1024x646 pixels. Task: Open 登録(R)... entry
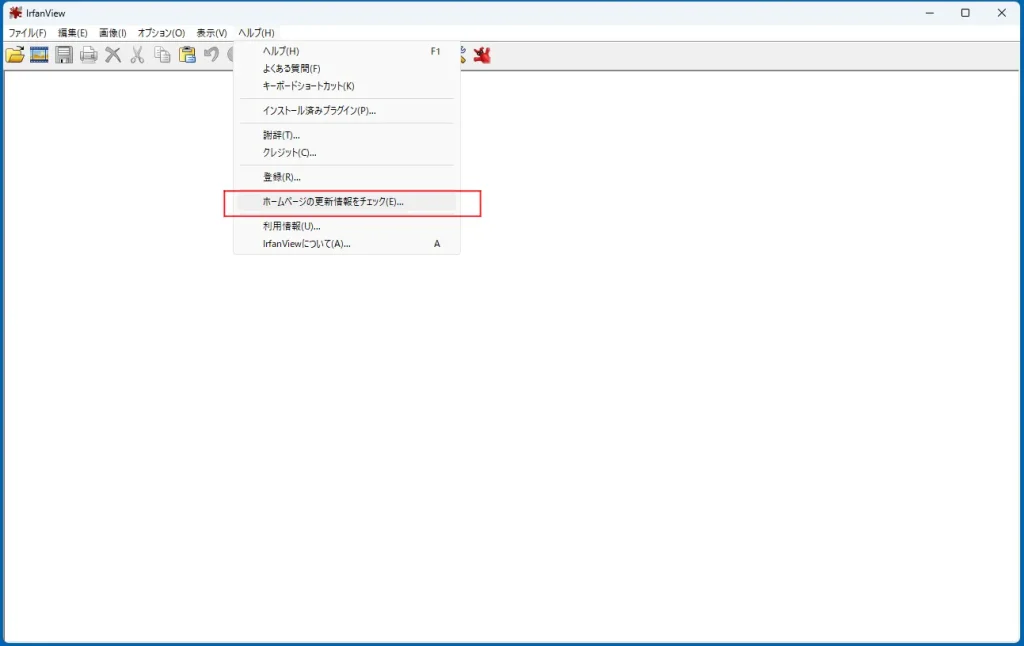point(347,177)
